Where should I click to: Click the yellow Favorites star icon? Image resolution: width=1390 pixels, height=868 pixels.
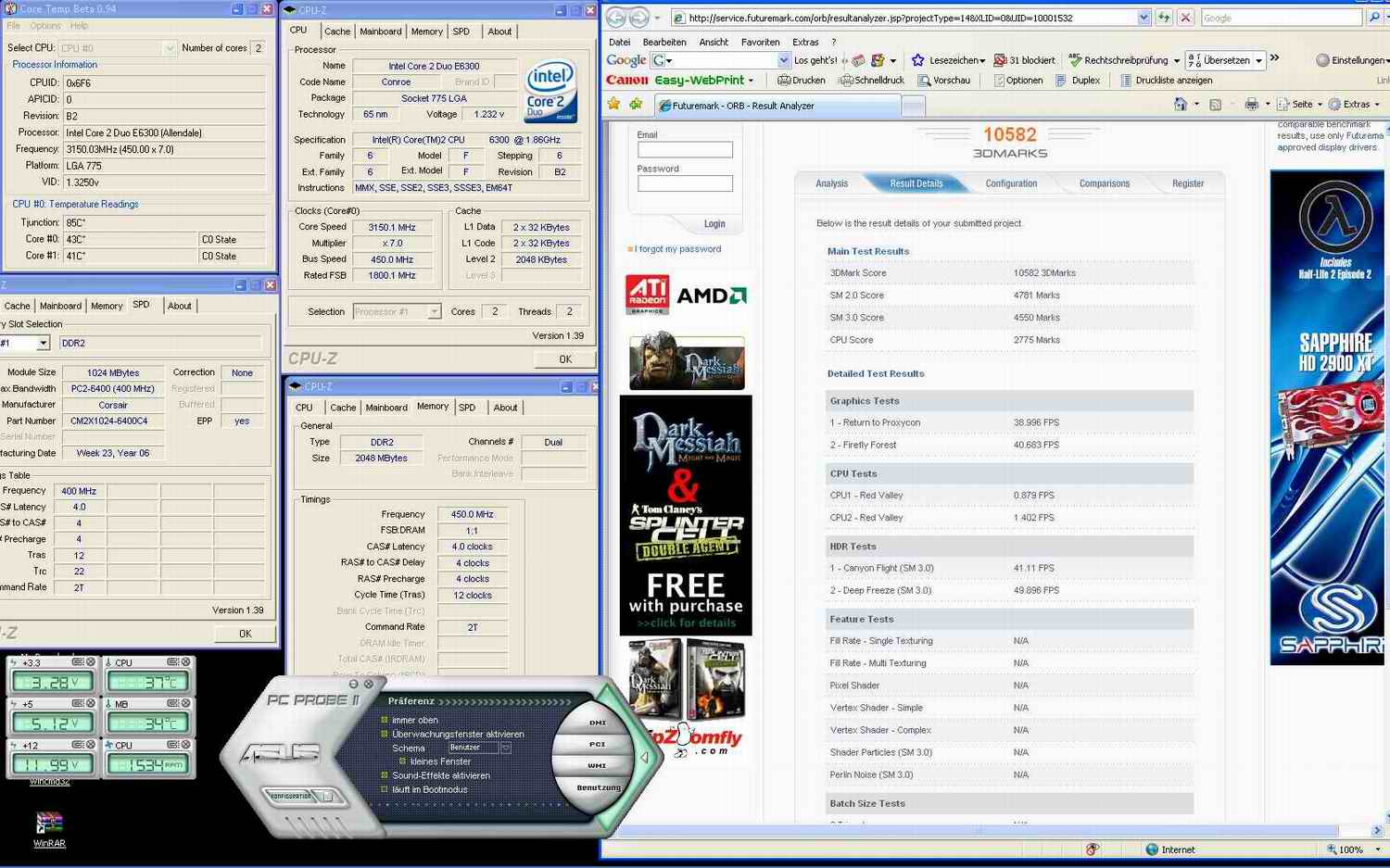tap(613, 104)
